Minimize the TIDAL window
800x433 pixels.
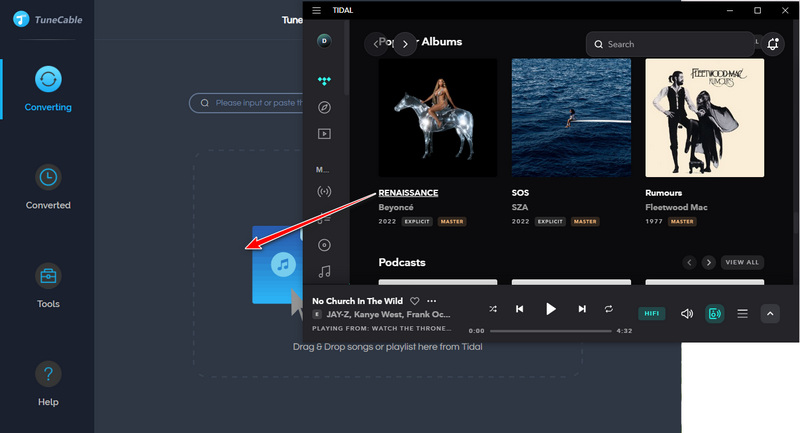pyautogui.click(x=730, y=10)
